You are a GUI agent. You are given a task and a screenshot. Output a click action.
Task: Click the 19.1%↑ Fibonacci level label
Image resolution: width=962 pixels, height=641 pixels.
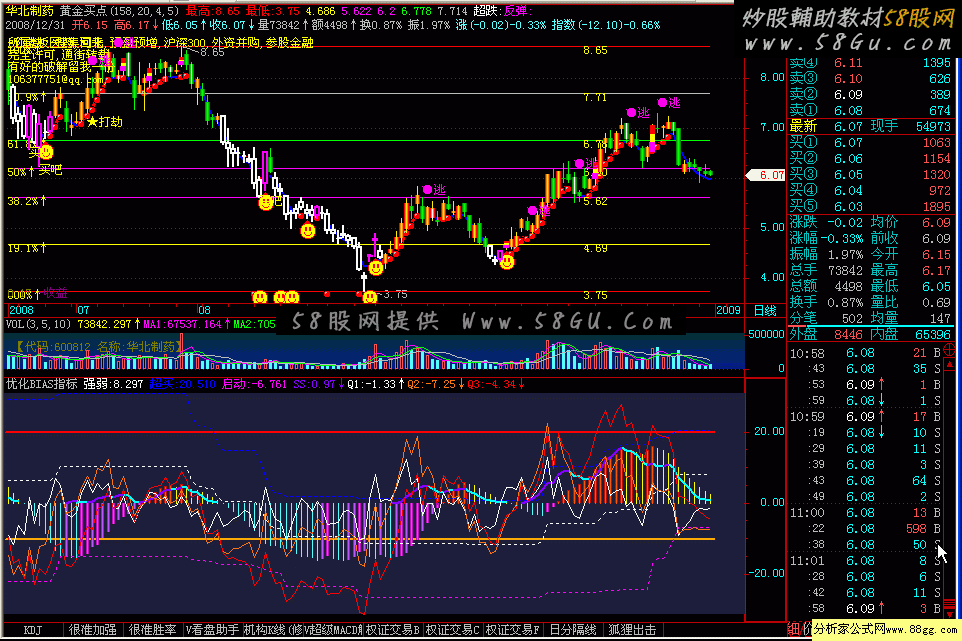coord(27,248)
